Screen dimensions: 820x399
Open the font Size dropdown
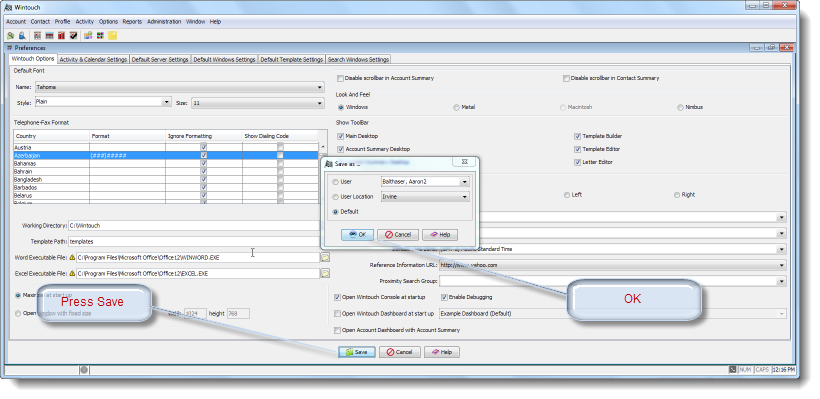click(258, 103)
